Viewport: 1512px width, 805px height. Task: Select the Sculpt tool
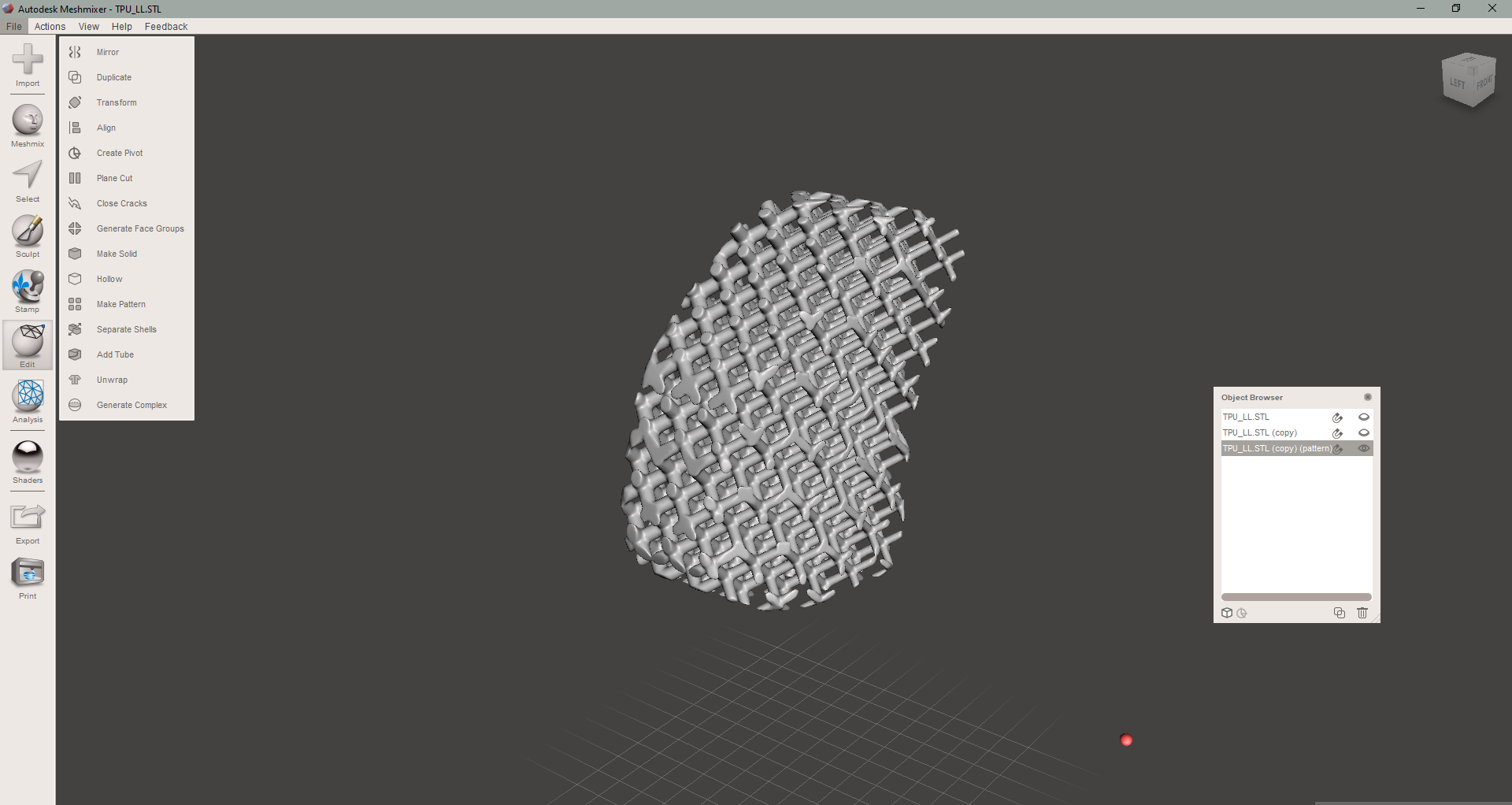[x=28, y=235]
